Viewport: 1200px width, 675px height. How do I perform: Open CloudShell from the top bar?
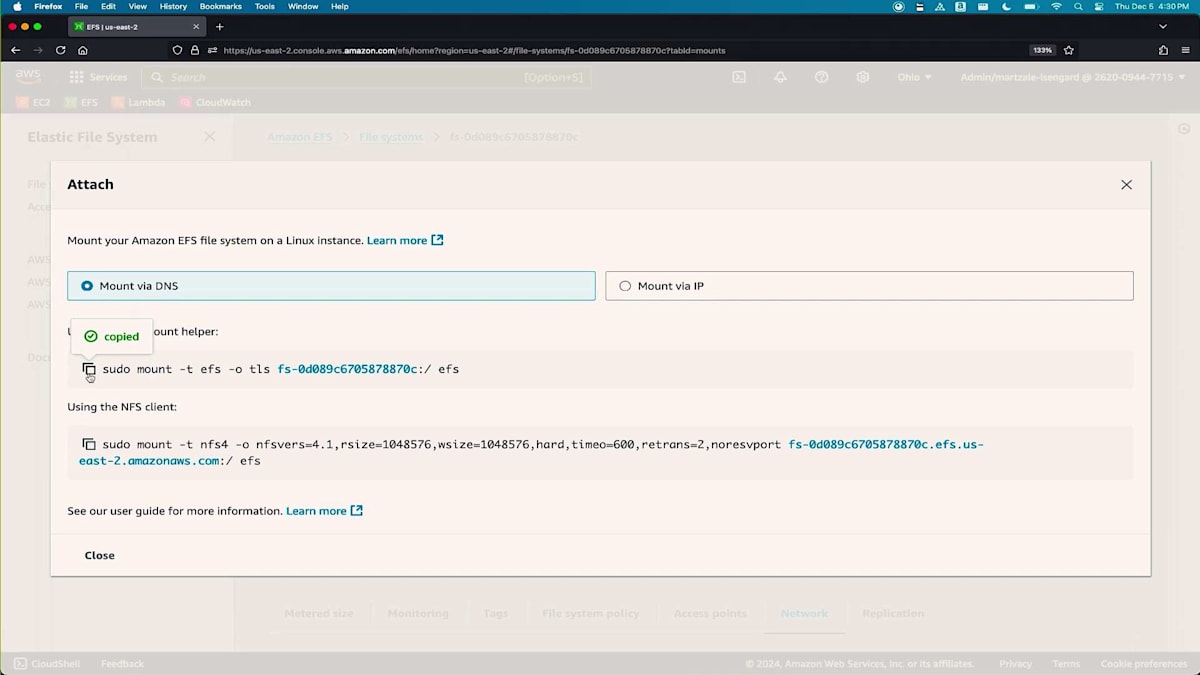point(739,77)
